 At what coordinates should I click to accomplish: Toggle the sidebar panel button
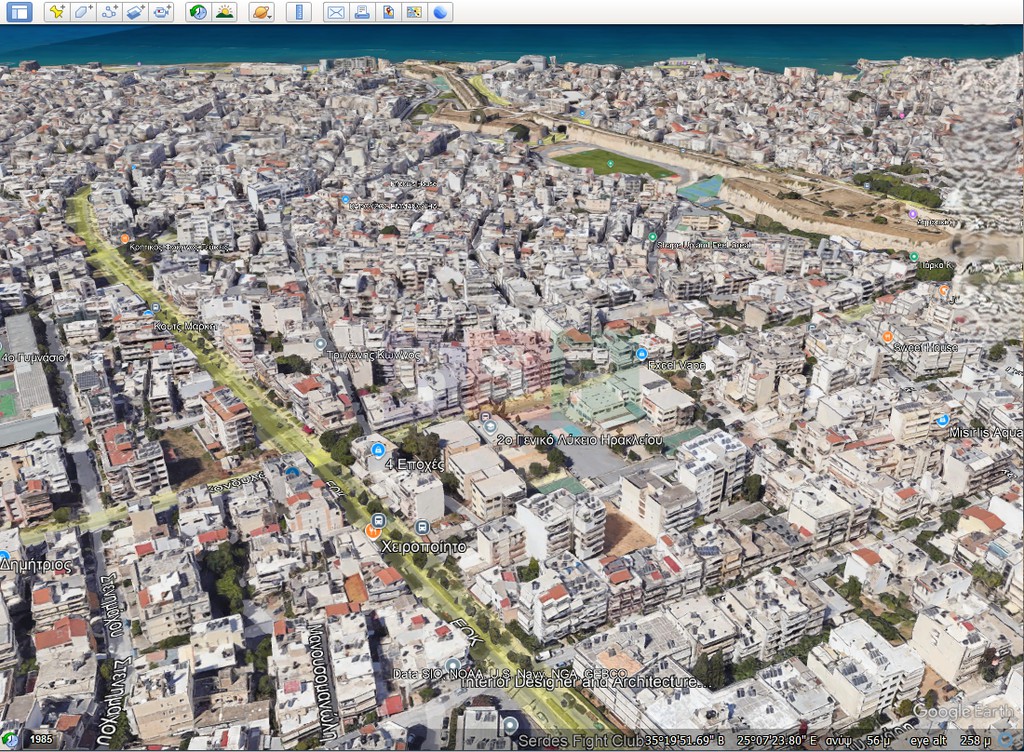click(19, 12)
